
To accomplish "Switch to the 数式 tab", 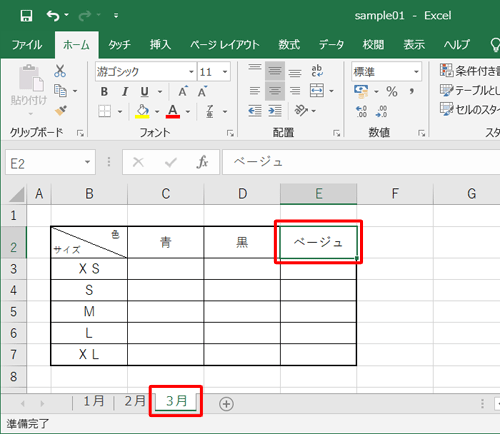I will click(x=289, y=45).
